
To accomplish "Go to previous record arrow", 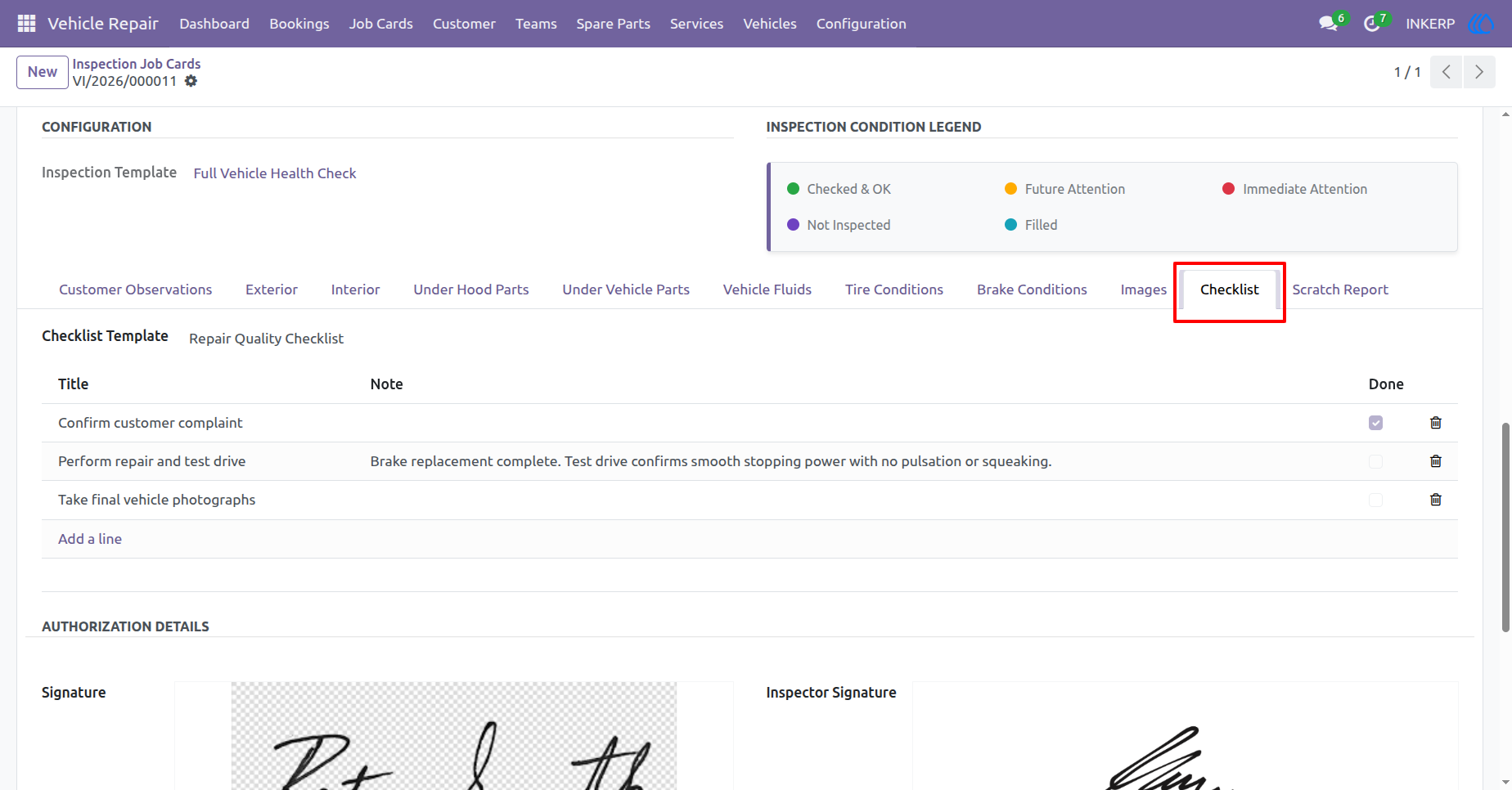I will point(1447,72).
